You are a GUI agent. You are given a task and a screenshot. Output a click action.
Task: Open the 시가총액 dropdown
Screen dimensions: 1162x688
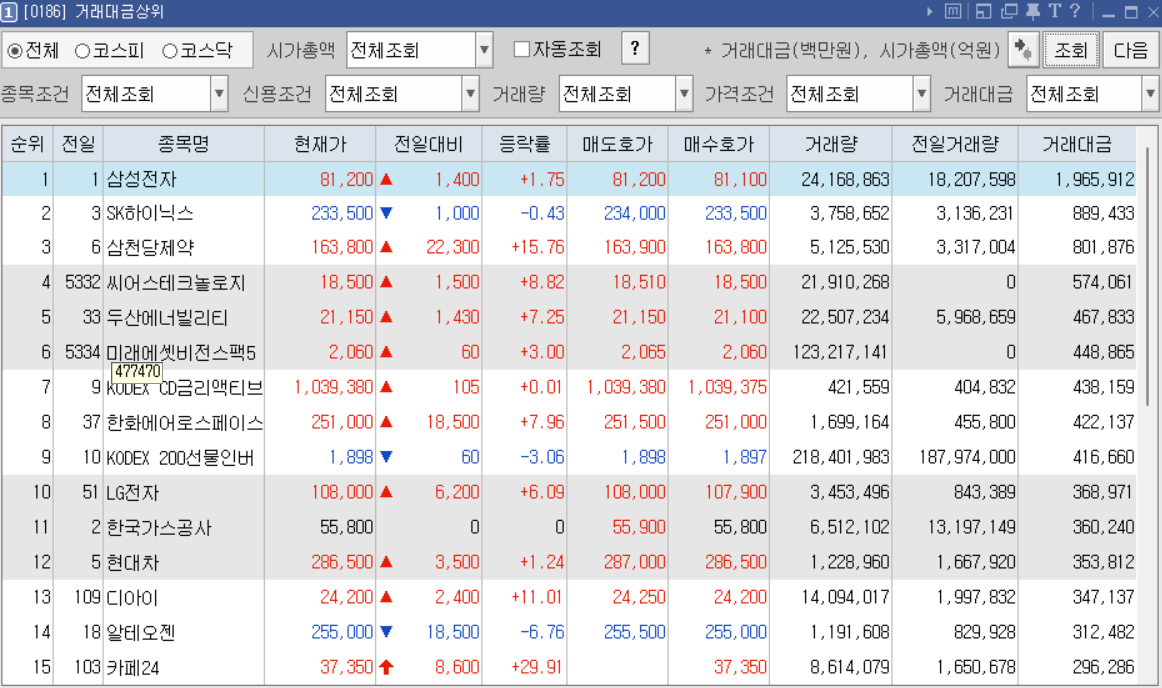point(484,50)
